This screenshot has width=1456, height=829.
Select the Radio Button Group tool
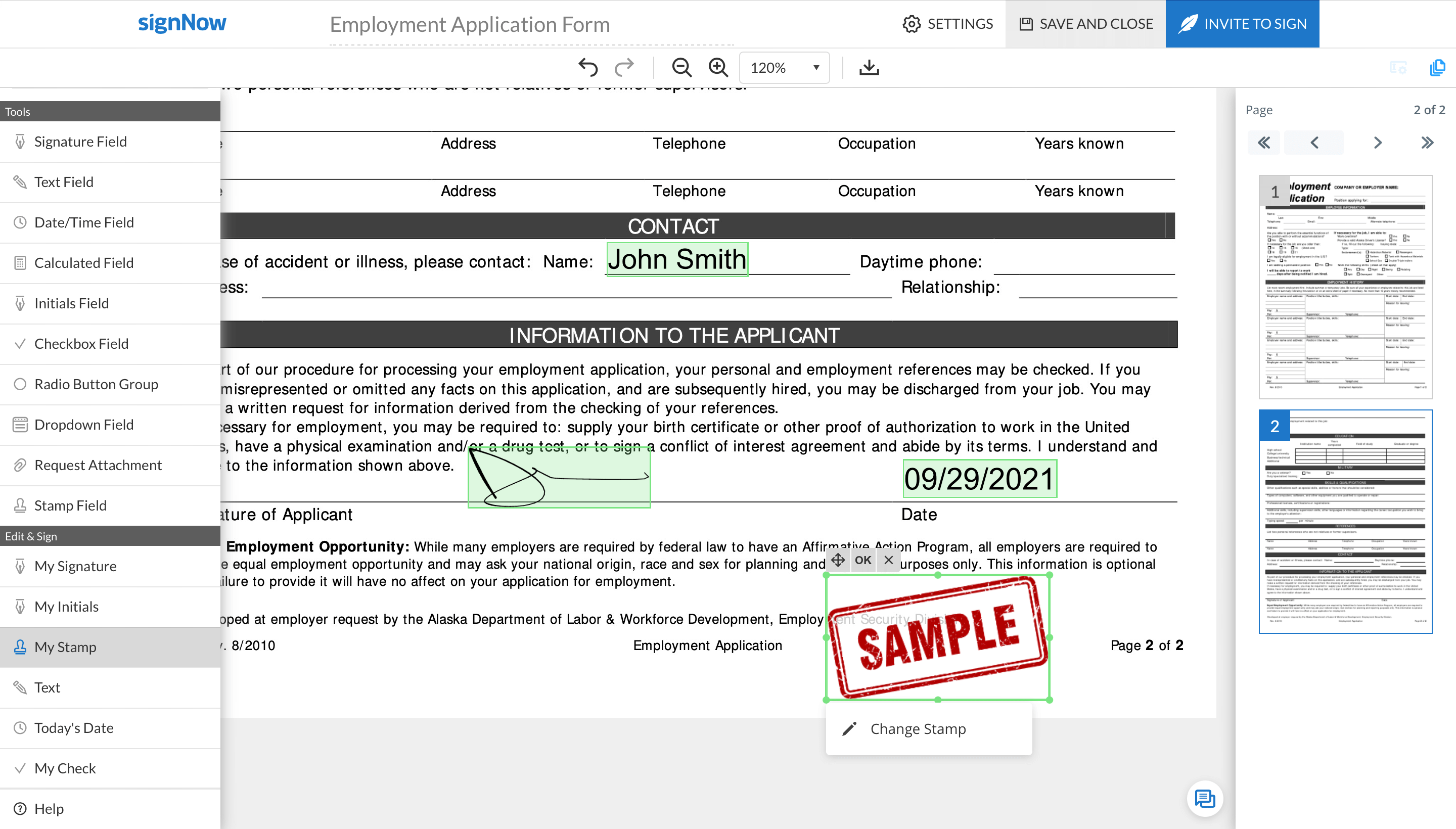[x=96, y=384]
